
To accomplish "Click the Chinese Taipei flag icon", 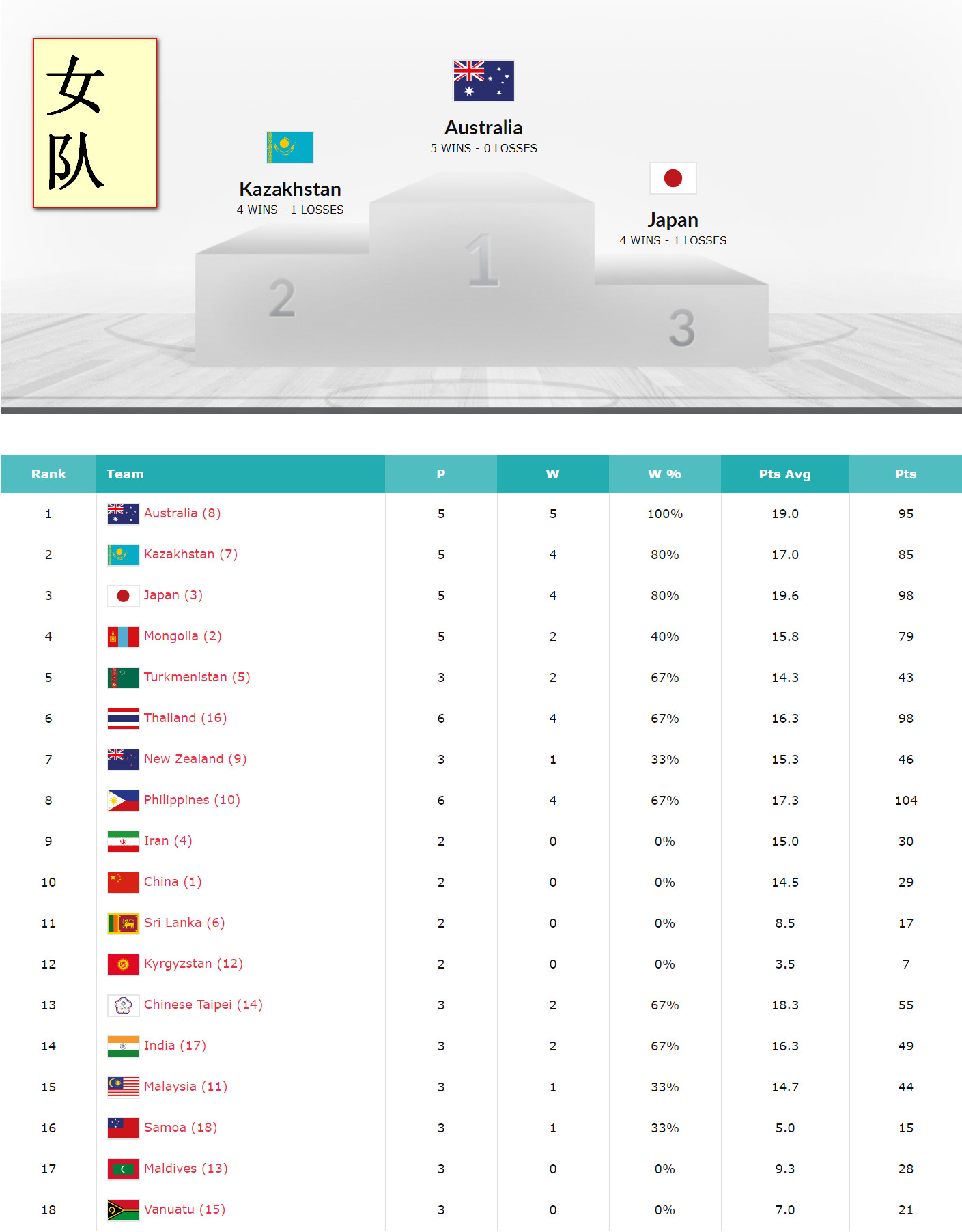I will tap(123, 1005).
